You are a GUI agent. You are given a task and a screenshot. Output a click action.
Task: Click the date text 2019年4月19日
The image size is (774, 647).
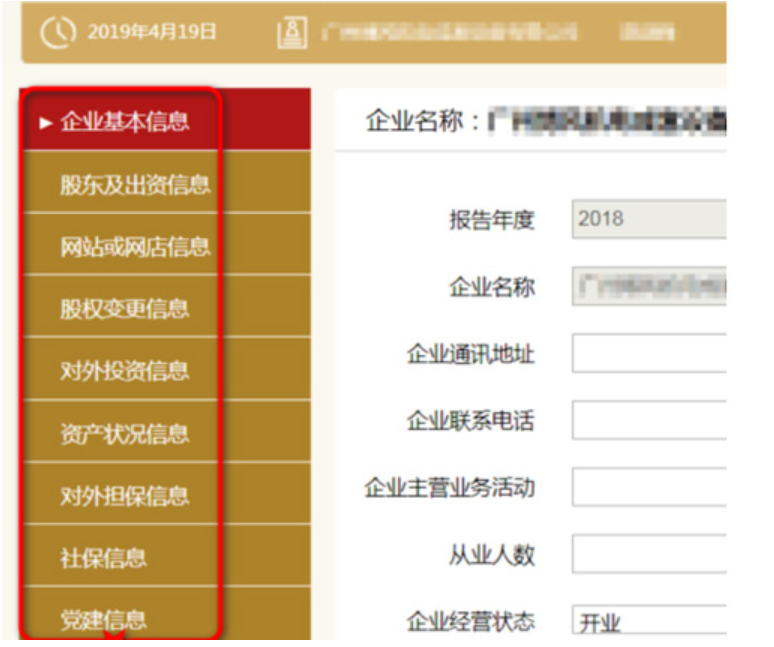click(151, 32)
